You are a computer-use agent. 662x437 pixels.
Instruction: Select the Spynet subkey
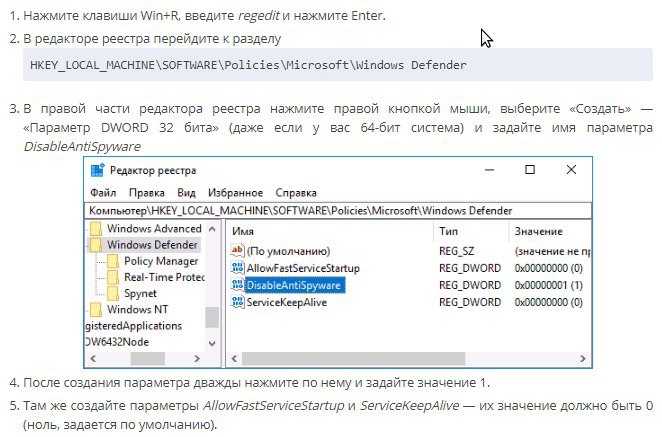point(140,293)
